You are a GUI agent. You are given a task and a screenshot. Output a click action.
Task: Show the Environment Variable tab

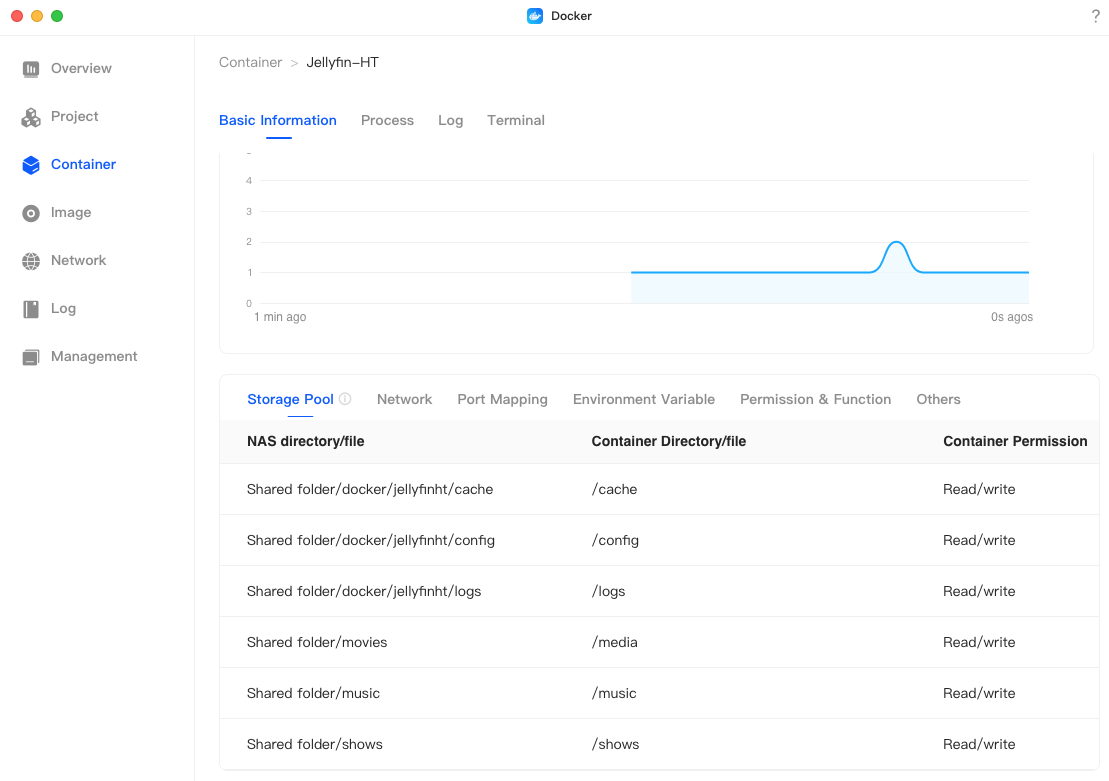tap(643, 399)
